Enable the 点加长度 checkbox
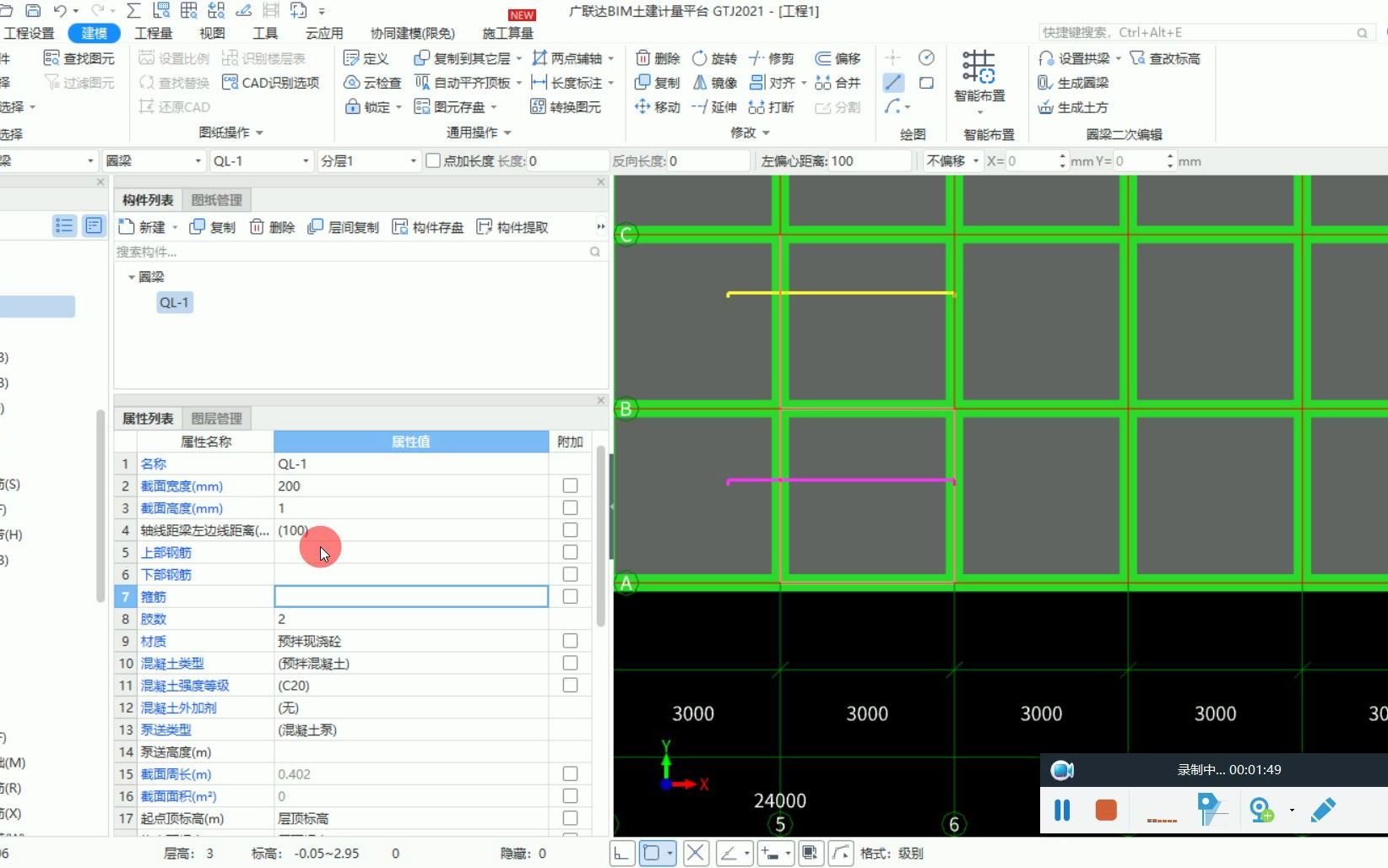 tap(431, 160)
